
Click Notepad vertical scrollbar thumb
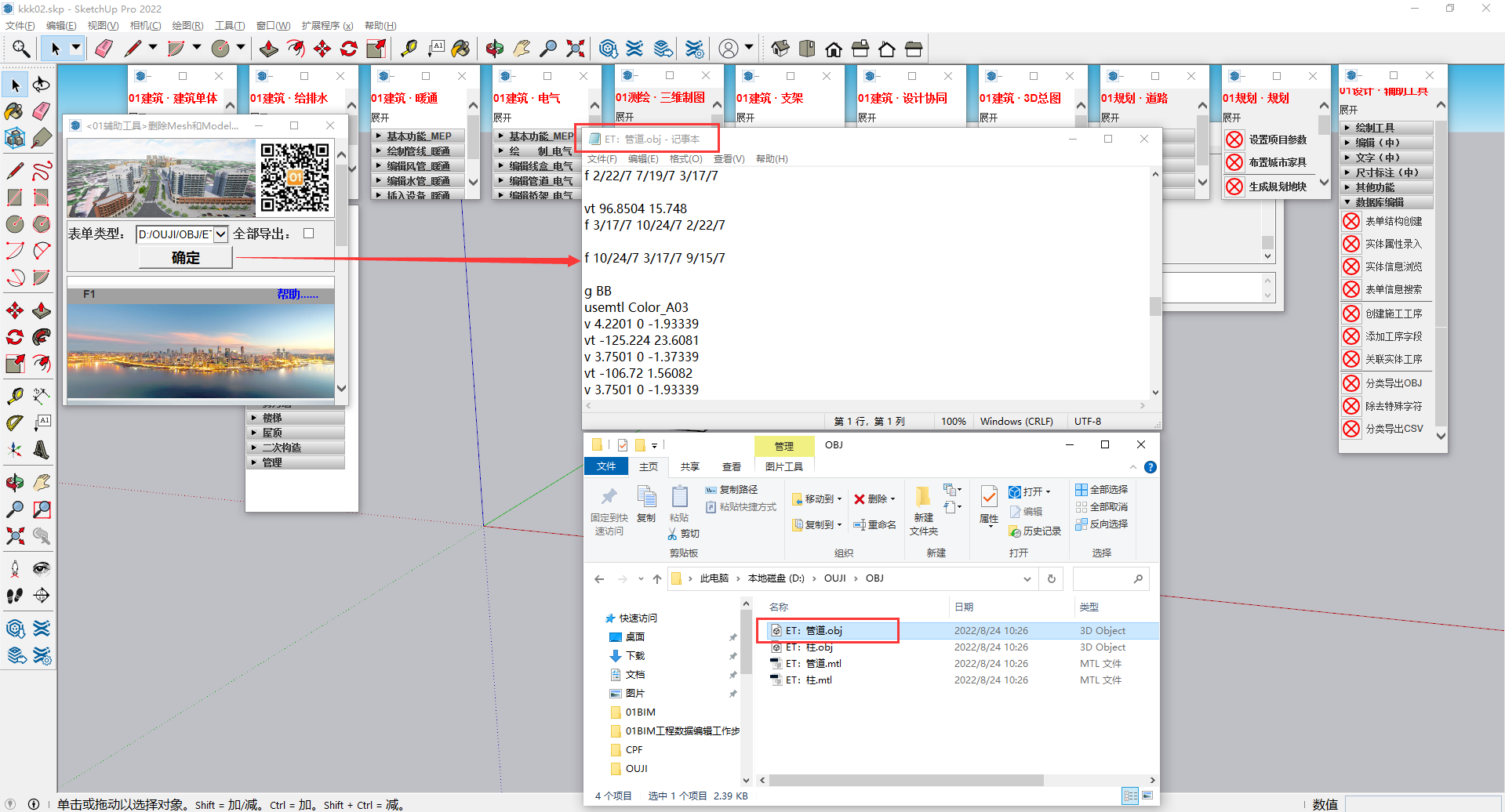pyautogui.click(x=1155, y=306)
